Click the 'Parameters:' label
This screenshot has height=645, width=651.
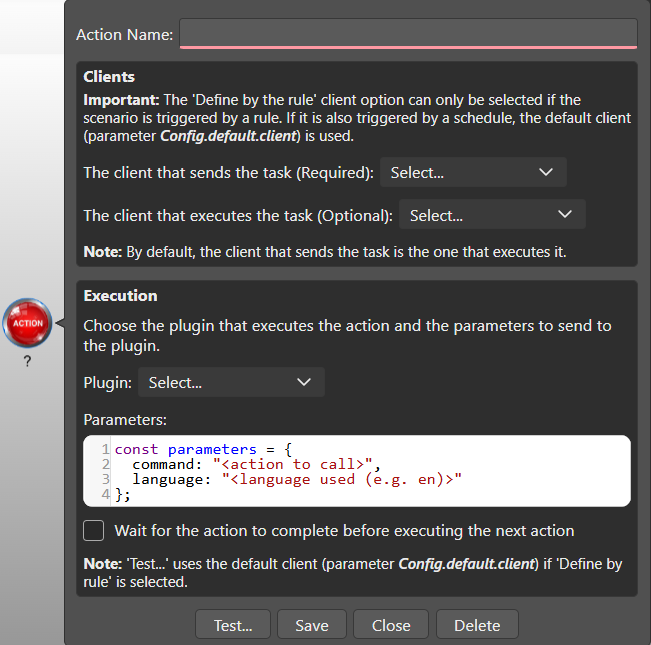125,420
